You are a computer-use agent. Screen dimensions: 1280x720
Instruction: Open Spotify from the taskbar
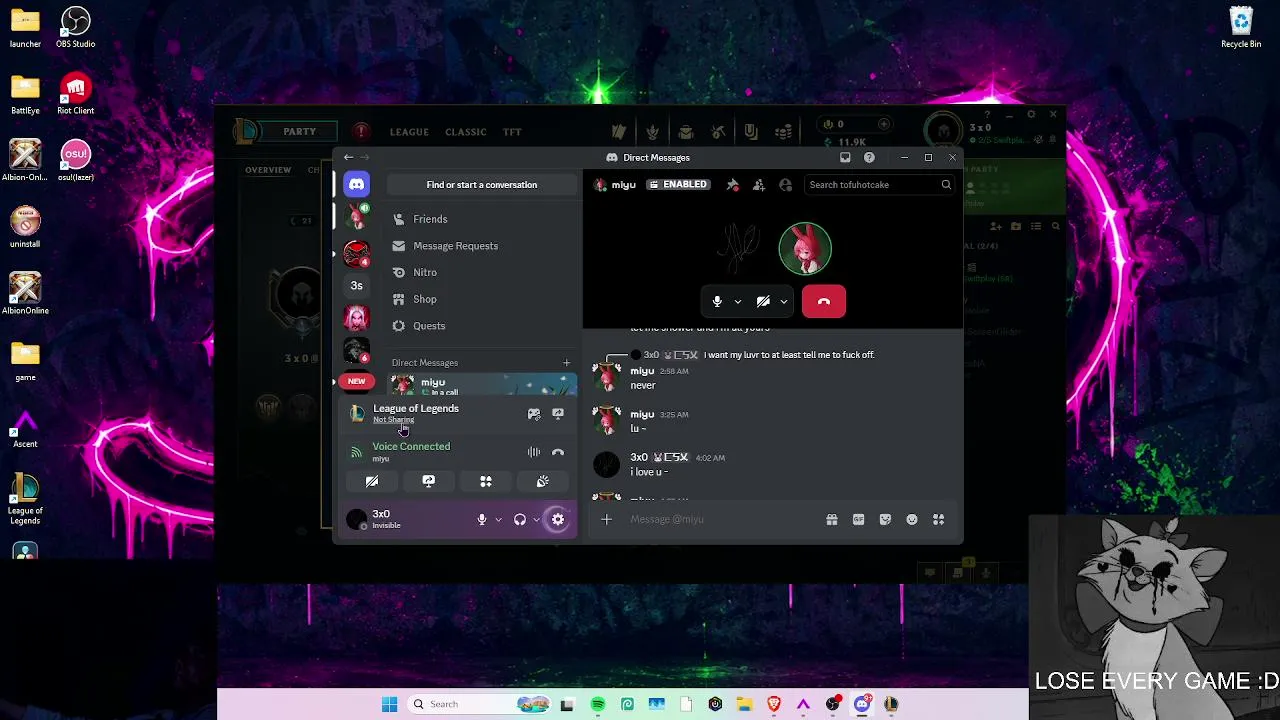(598, 704)
